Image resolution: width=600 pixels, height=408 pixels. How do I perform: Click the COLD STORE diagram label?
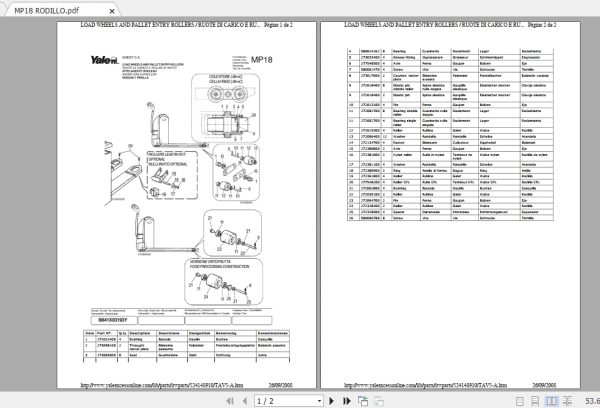226,77
